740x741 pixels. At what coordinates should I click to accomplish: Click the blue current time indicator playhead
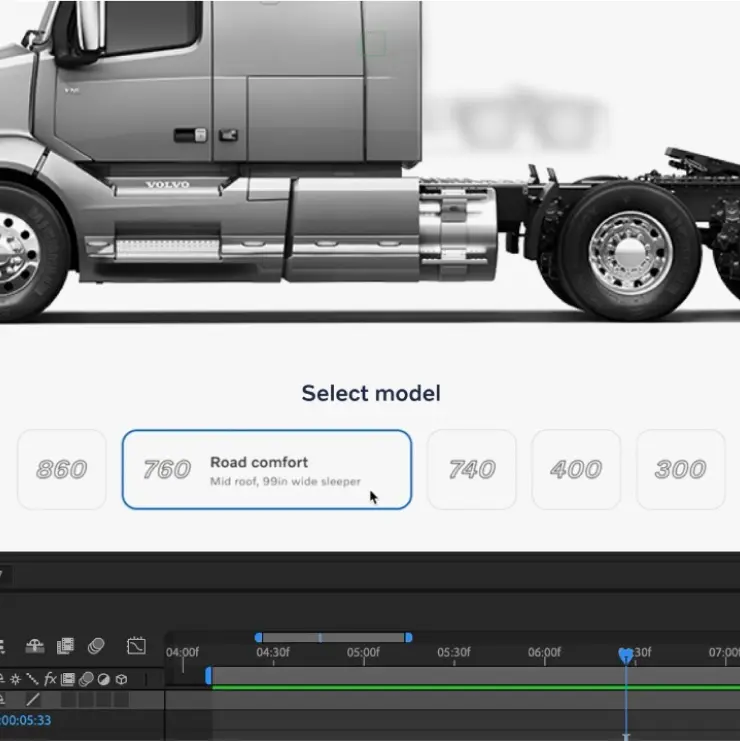[x=626, y=655]
